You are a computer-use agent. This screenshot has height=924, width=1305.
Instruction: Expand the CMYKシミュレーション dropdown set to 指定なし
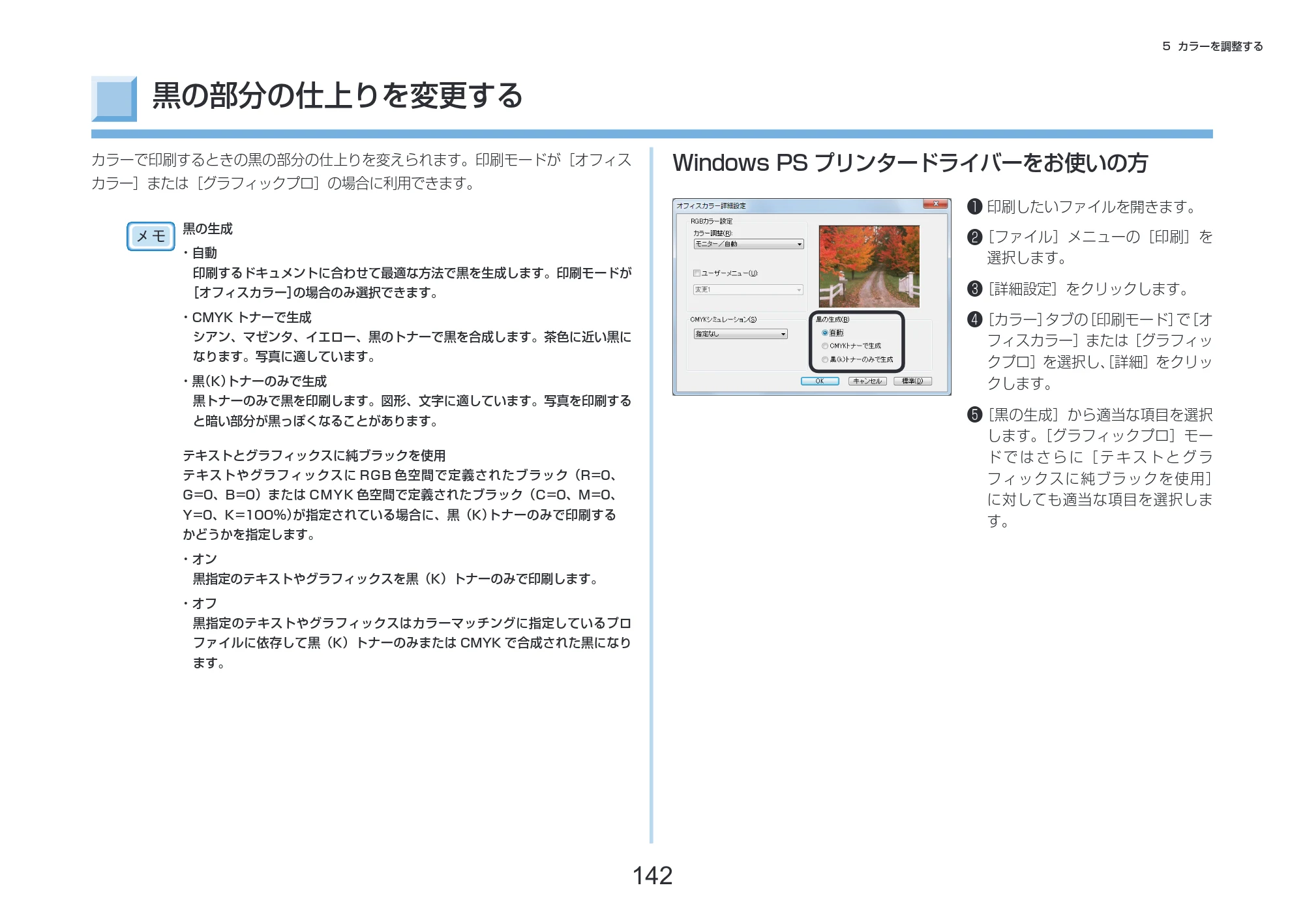coord(740,334)
